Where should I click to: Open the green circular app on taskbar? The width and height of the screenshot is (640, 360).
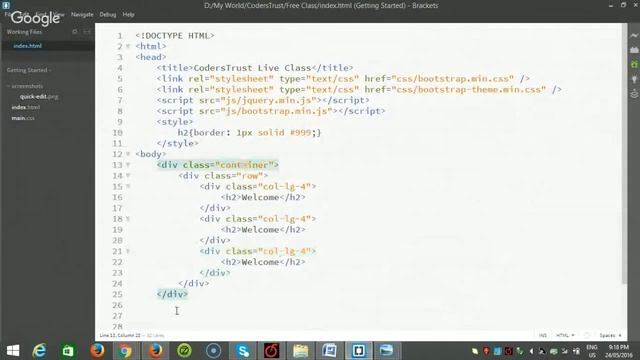184,351
